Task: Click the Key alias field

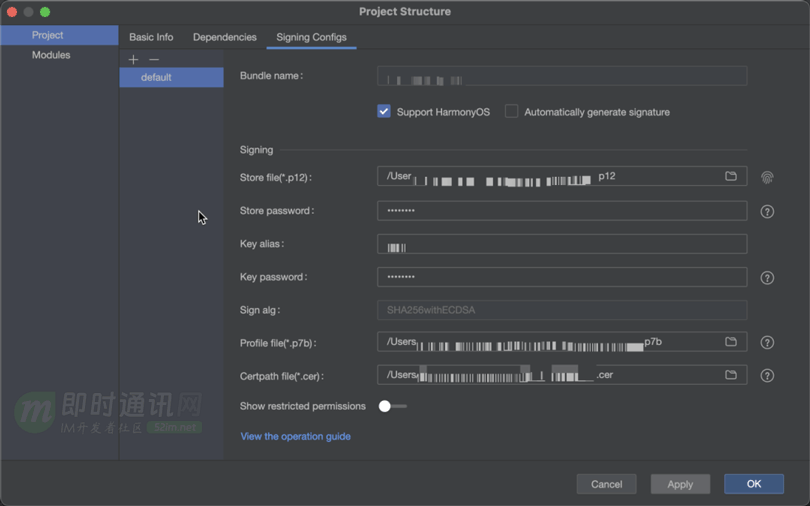Action: (562, 244)
